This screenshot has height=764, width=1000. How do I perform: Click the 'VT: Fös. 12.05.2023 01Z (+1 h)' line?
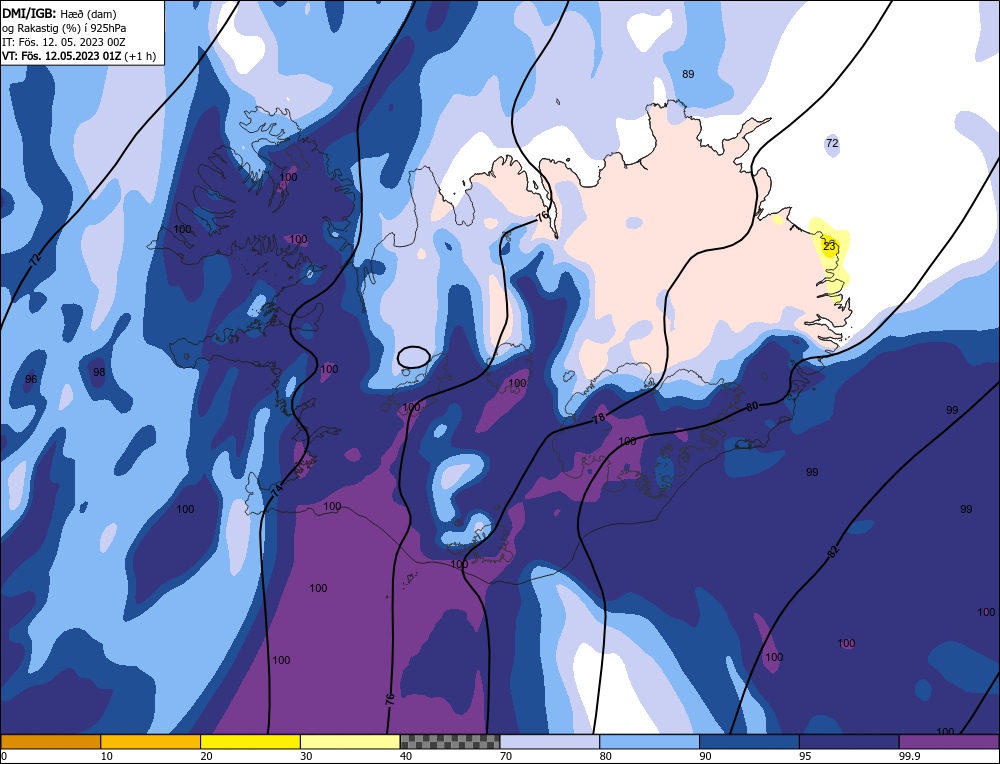[x=78, y=56]
